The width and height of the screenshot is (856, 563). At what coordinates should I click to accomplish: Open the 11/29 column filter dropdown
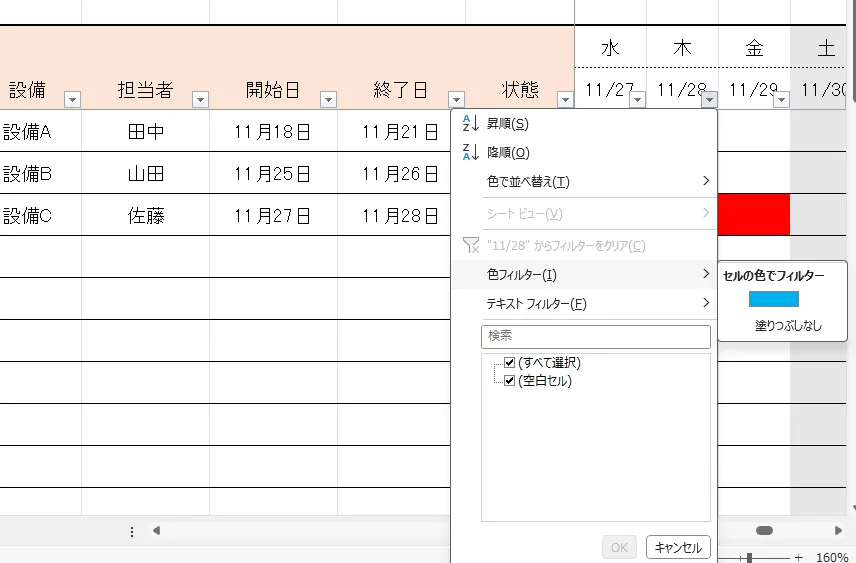click(782, 99)
